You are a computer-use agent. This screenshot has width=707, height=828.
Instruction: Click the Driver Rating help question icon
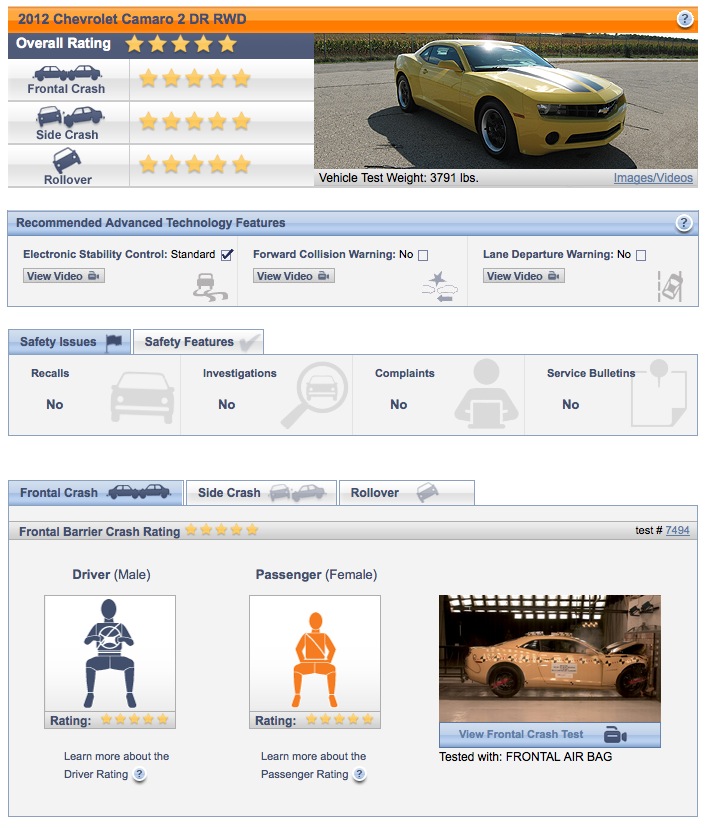point(139,774)
